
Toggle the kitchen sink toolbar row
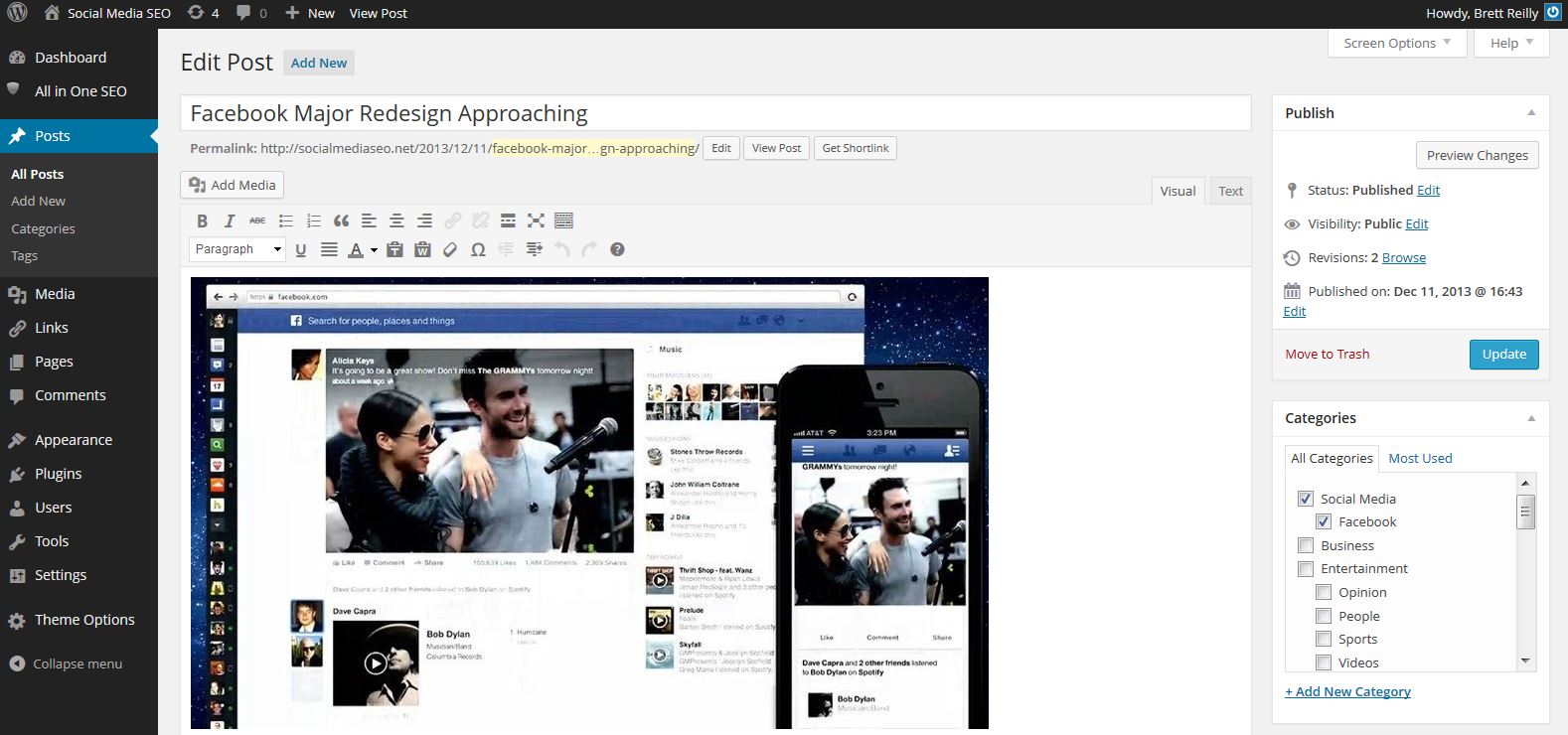pos(563,220)
